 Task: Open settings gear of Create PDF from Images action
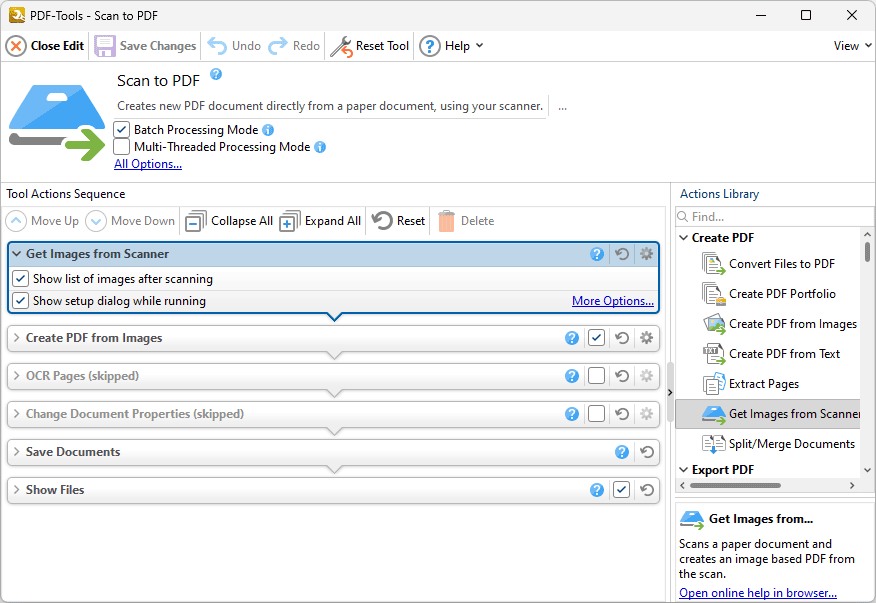[x=646, y=338]
